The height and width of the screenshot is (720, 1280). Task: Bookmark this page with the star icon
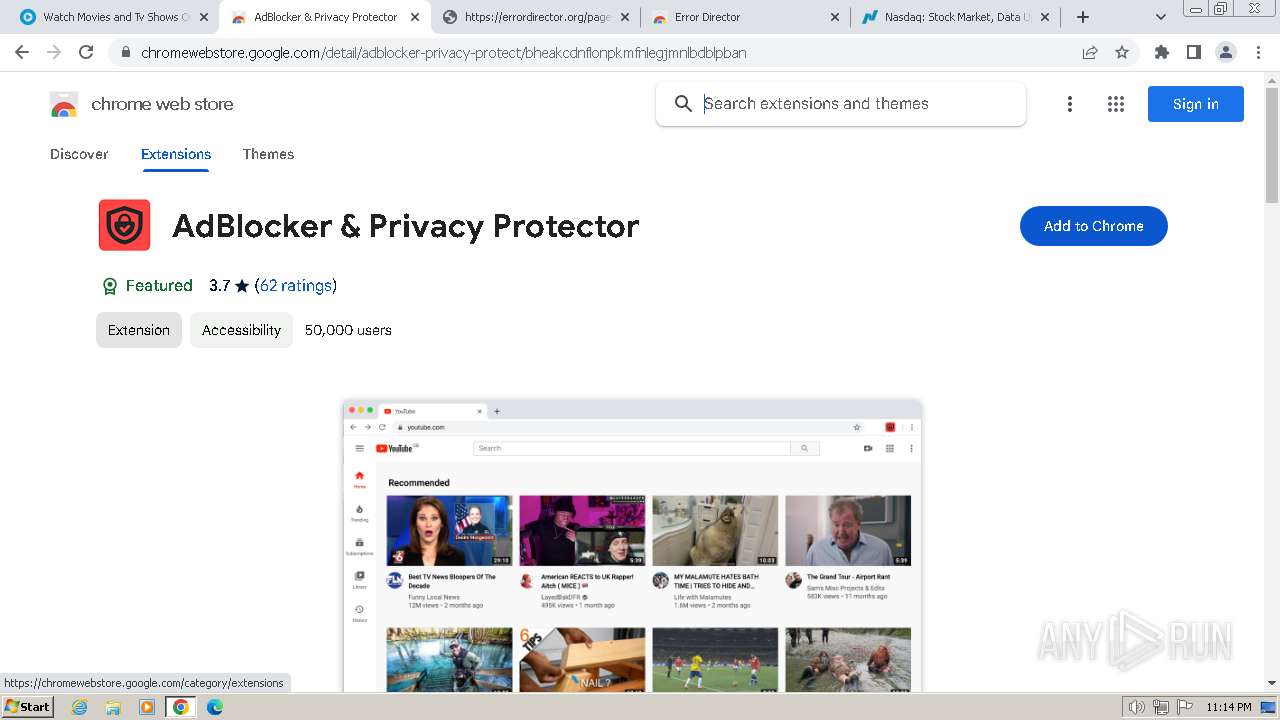tap(1122, 52)
